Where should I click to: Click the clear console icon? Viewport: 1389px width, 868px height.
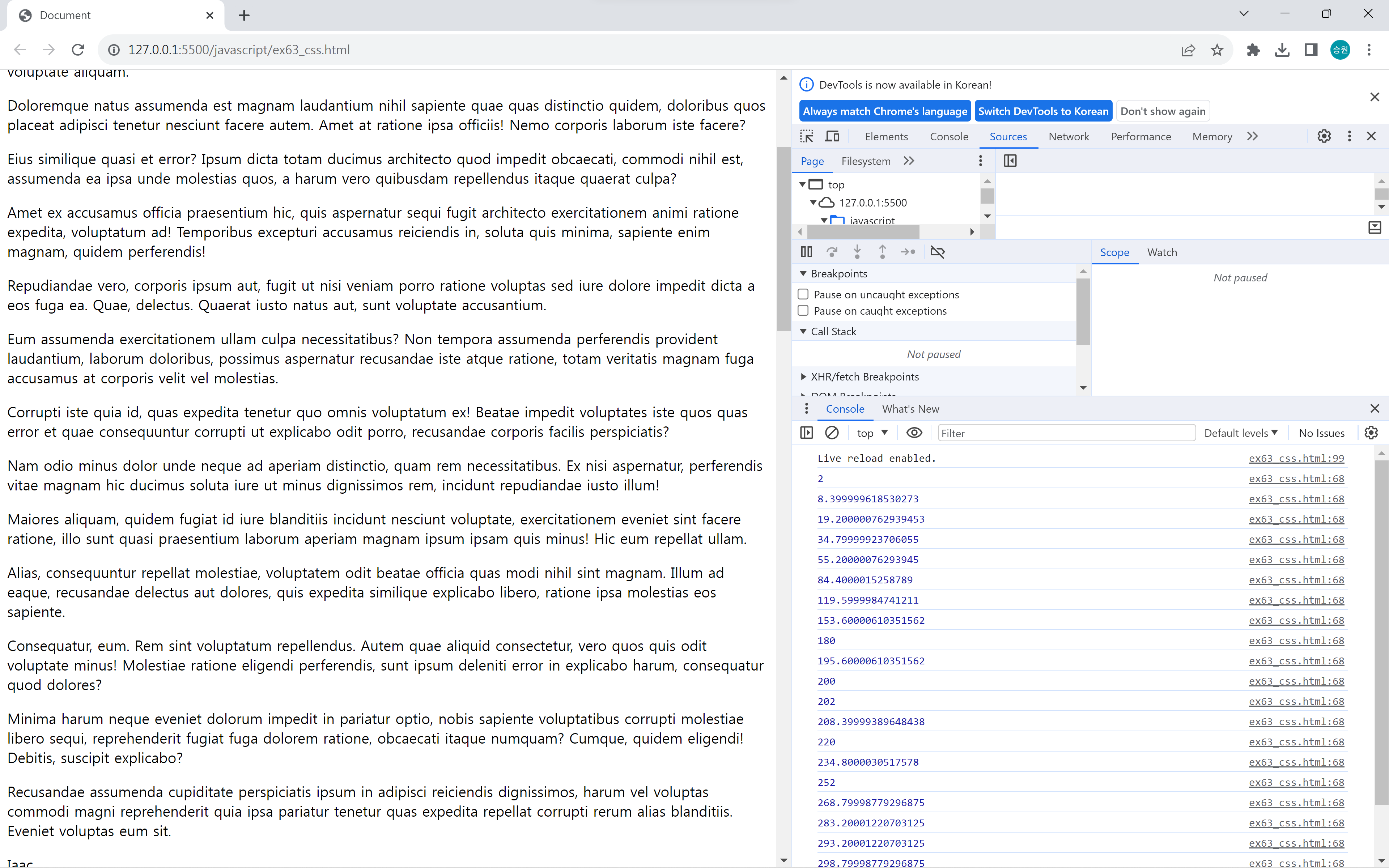tap(832, 433)
